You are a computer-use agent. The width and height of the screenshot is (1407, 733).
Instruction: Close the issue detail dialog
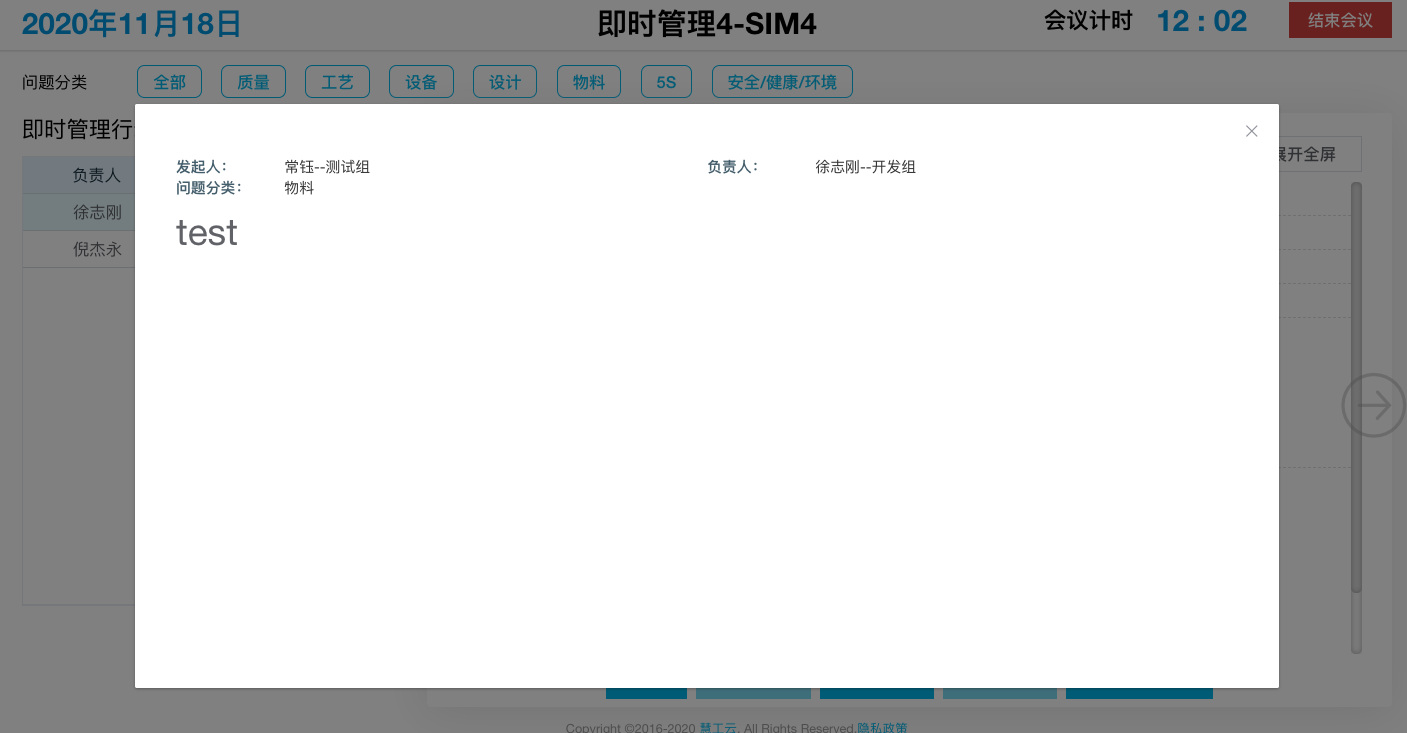[x=1251, y=131]
